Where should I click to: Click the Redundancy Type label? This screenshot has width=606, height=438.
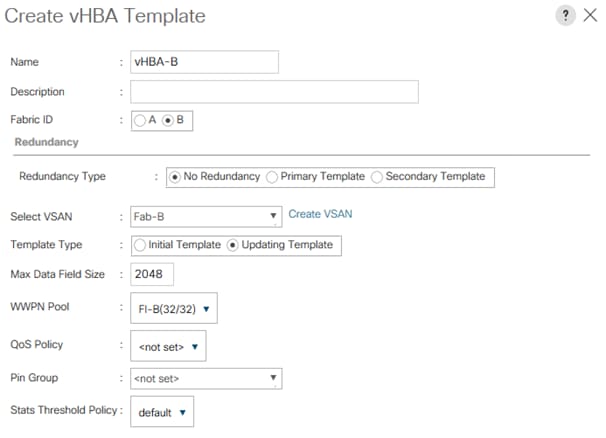[62, 176]
